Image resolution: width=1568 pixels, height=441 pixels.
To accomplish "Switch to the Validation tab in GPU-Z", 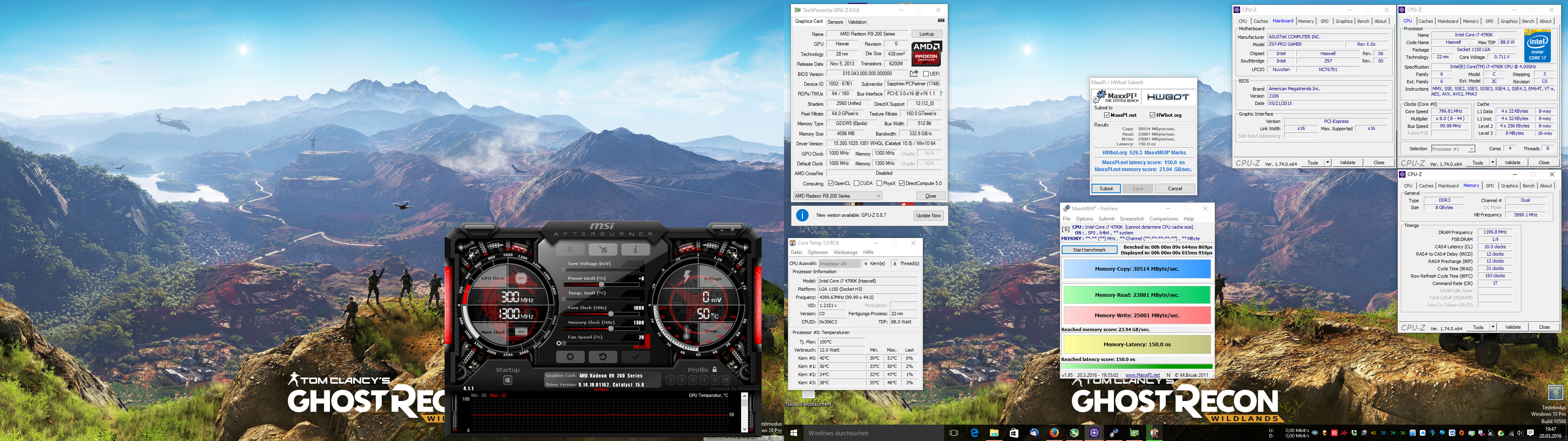I will [857, 22].
